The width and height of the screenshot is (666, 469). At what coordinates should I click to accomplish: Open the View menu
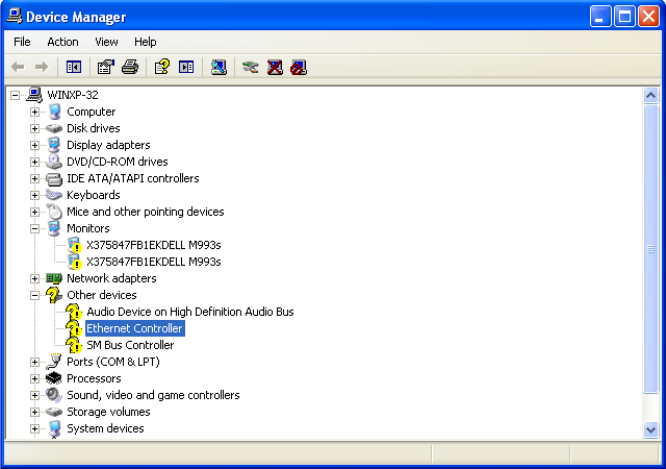click(106, 42)
